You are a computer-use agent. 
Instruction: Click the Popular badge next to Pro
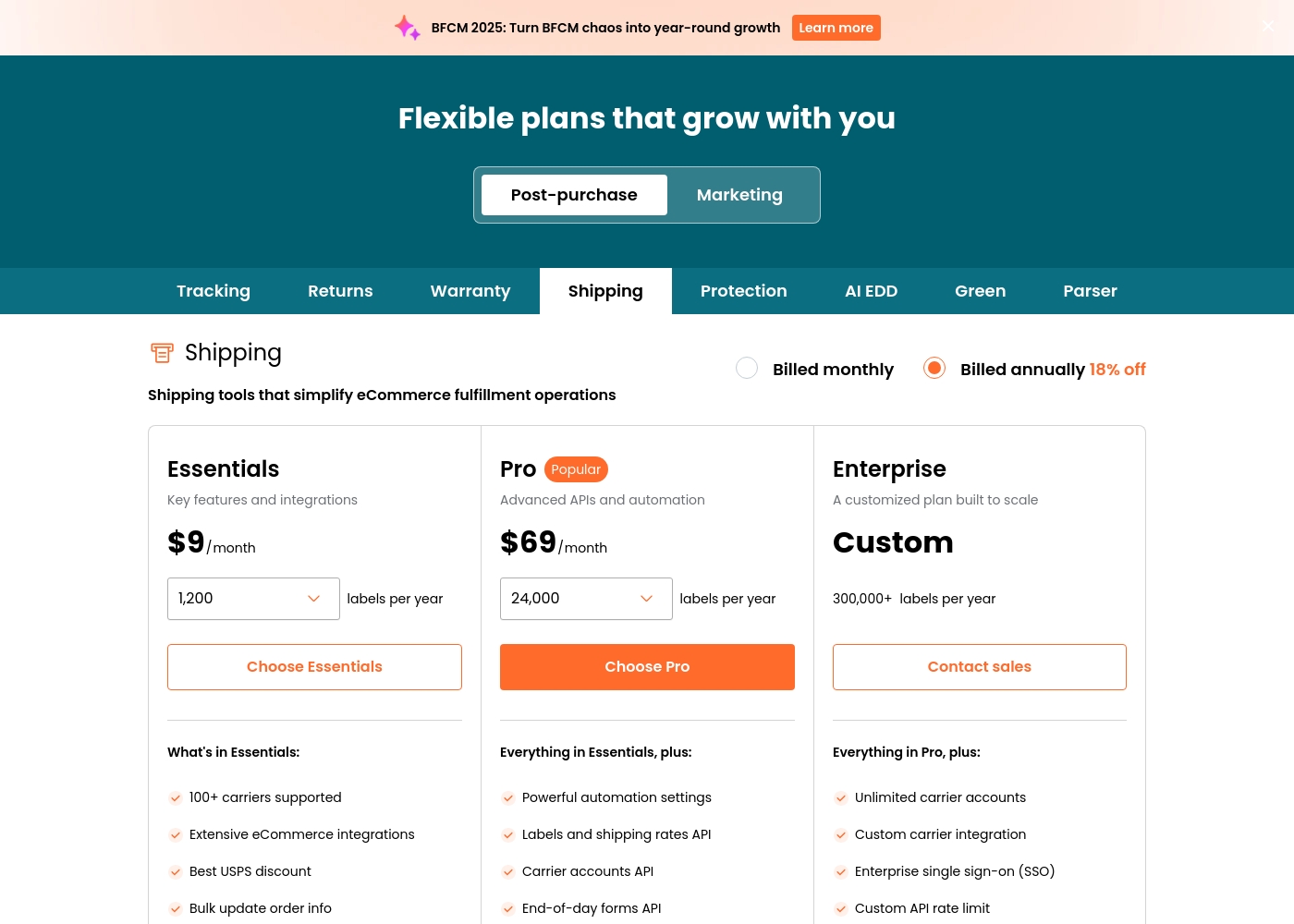click(576, 469)
